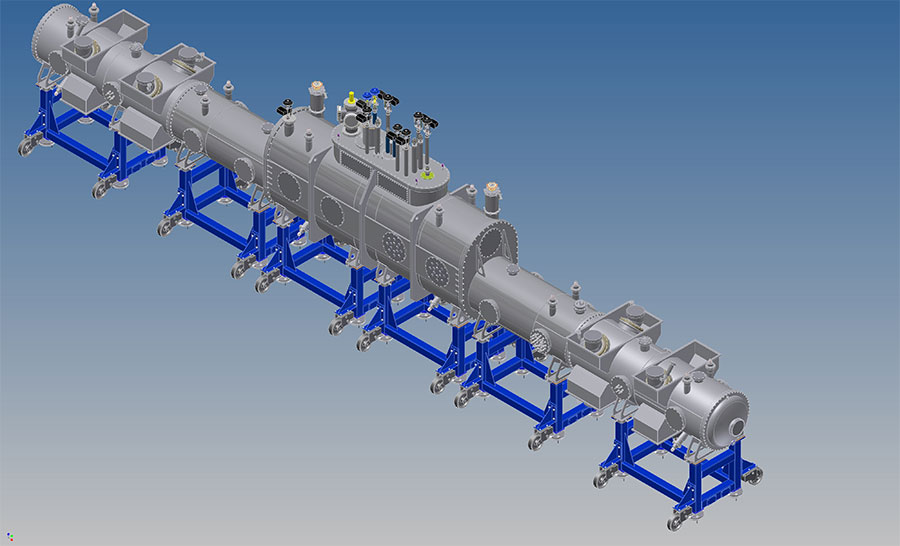Select the end cap port at the far right
Screen dimensions: 900x546
738,426
